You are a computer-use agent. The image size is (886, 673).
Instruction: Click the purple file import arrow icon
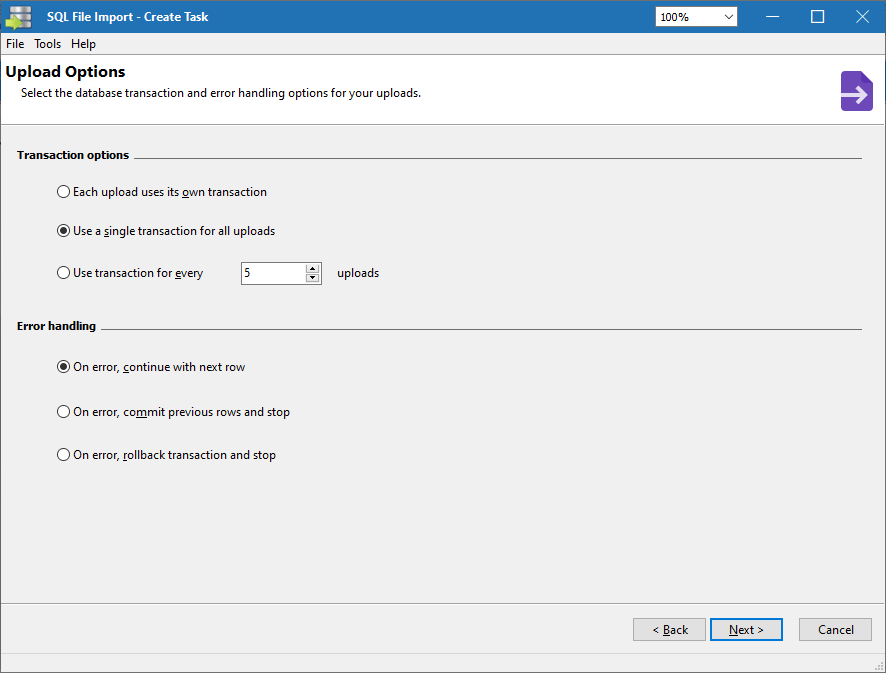pyautogui.click(x=856, y=91)
